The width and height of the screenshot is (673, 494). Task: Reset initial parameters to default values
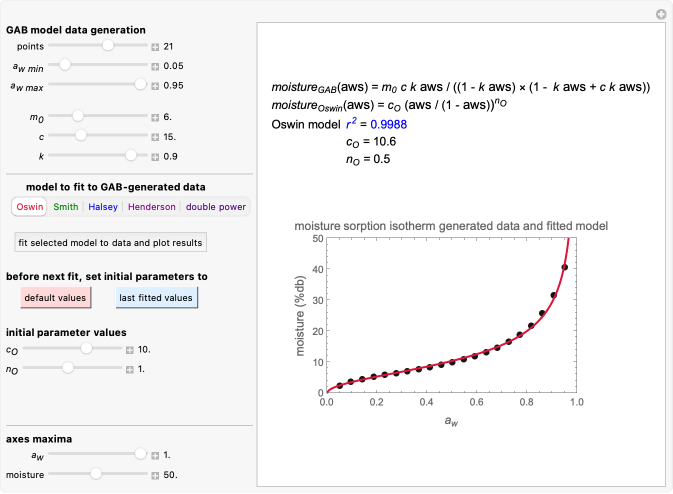[54, 297]
